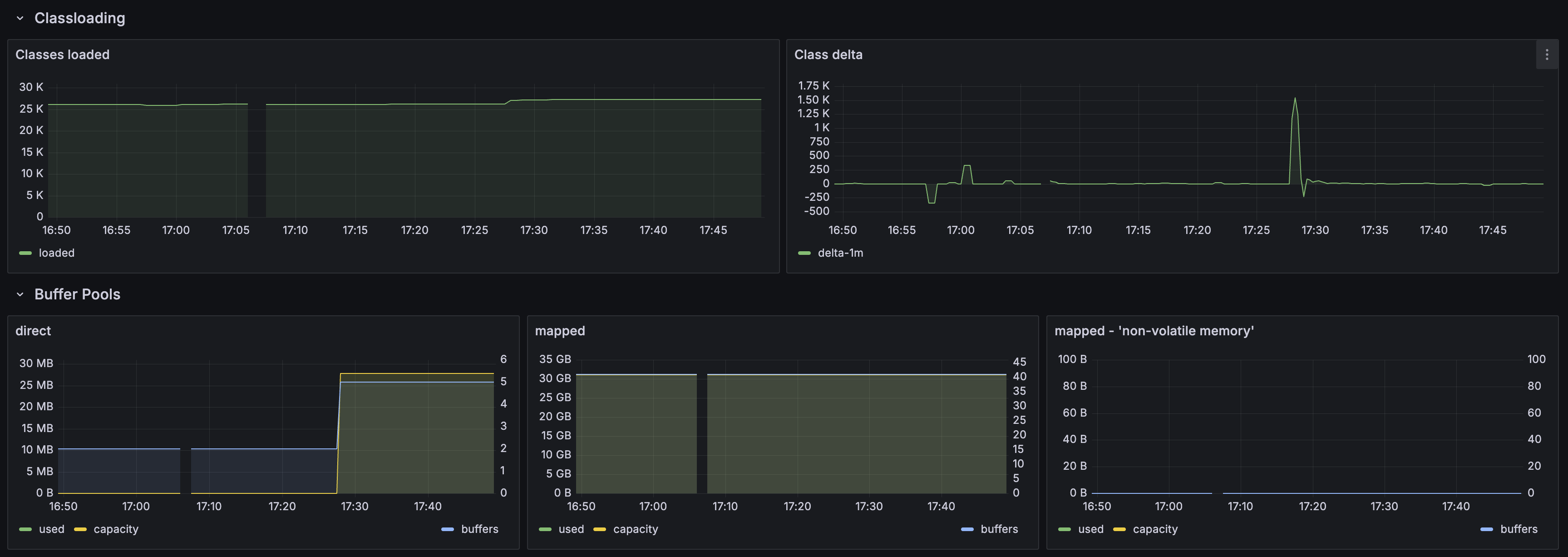The height and width of the screenshot is (557, 1568).
Task: Click the green swatch for 'used' in non-volatile panel
Action: coord(1065,529)
